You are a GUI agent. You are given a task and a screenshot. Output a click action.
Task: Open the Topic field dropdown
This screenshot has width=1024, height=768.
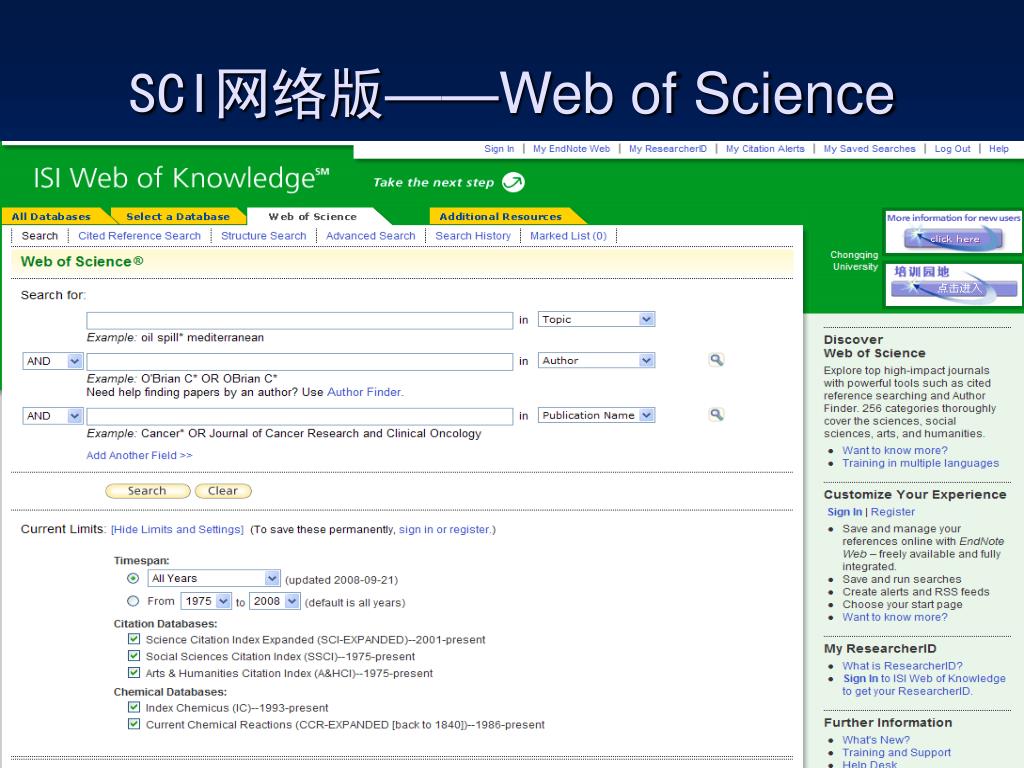coord(596,319)
